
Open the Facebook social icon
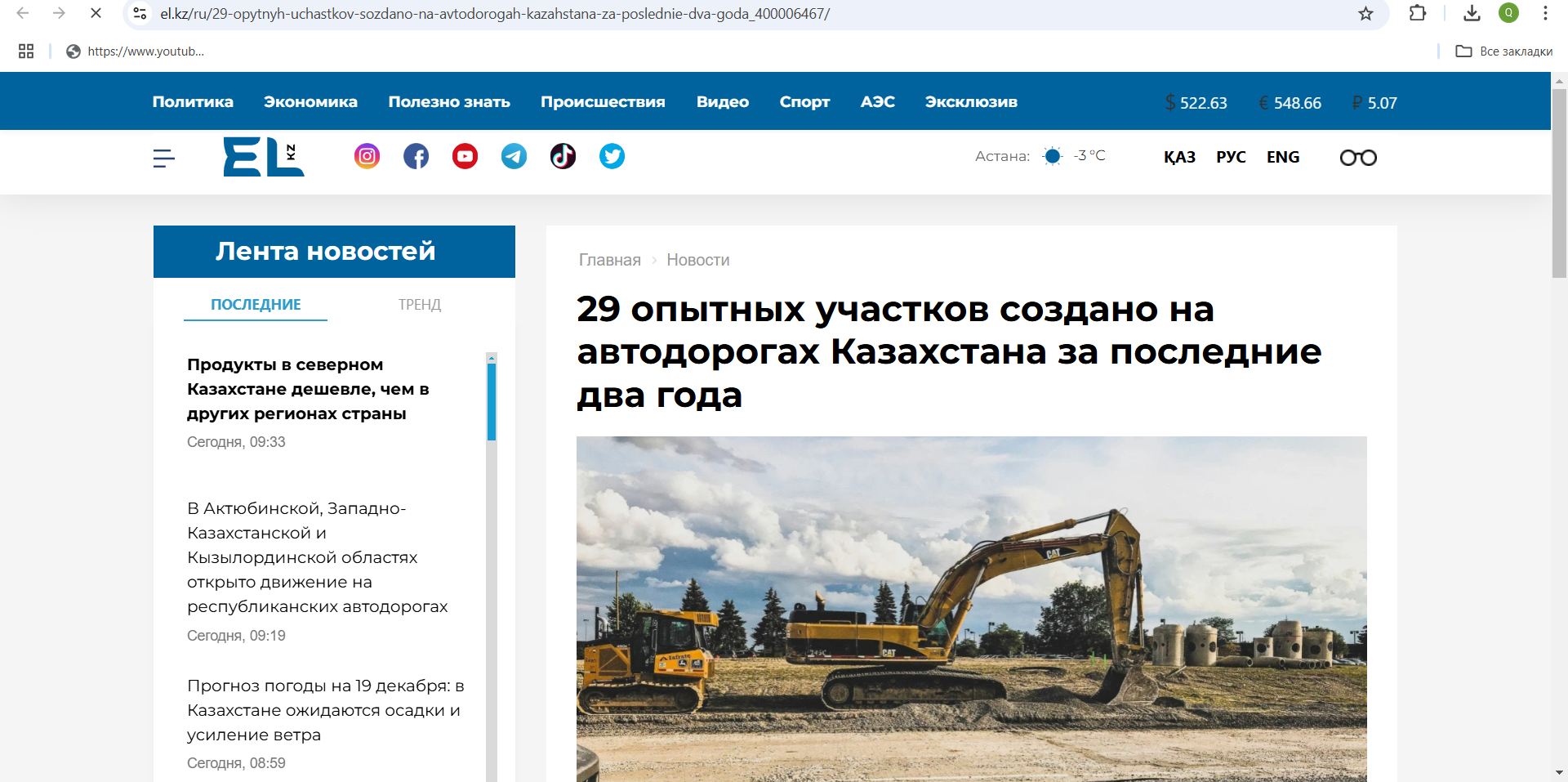(x=416, y=156)
